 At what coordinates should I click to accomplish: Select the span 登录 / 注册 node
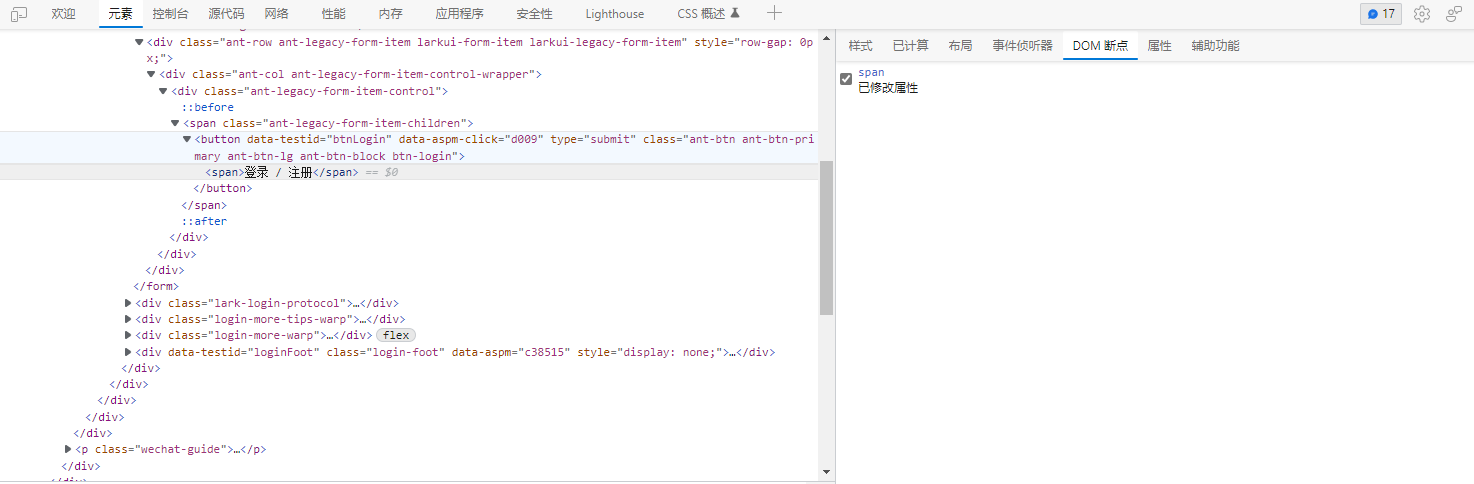pos(409,172)
